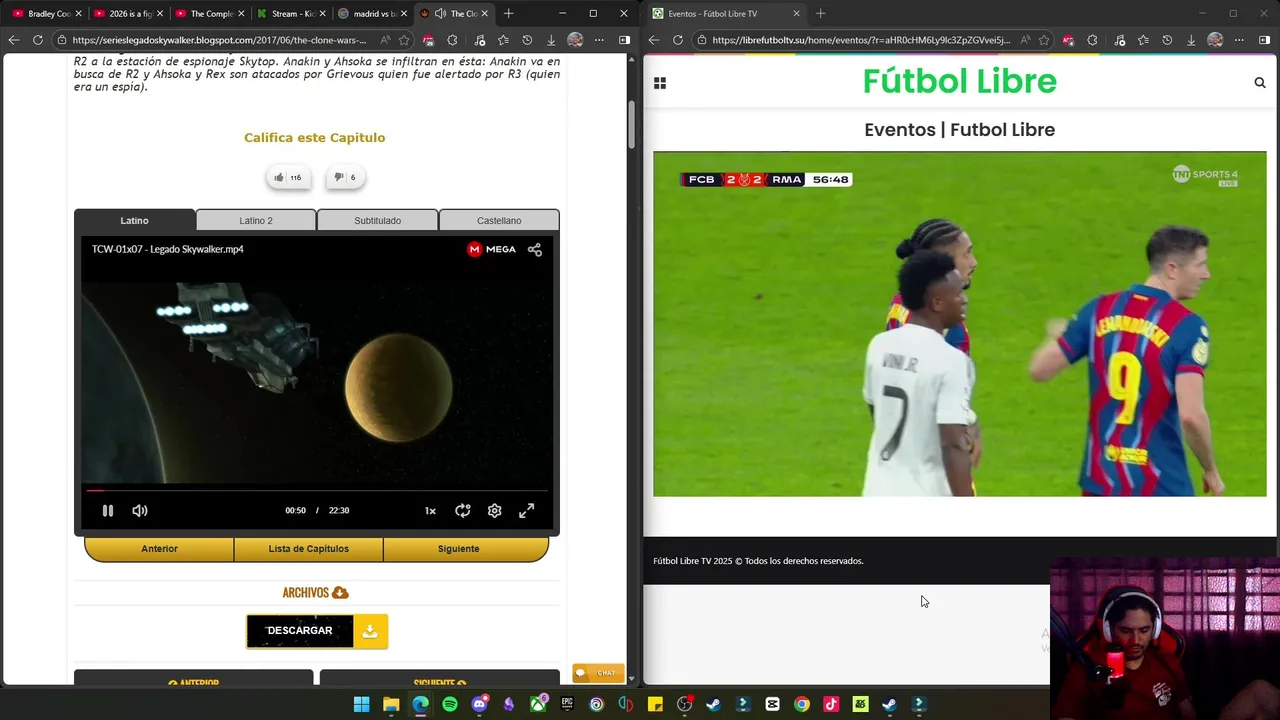Viewport: 1280px width, 720px height.
Task: Open Fútbol Libre grid menu icon
Action: (x=660, y=83)
